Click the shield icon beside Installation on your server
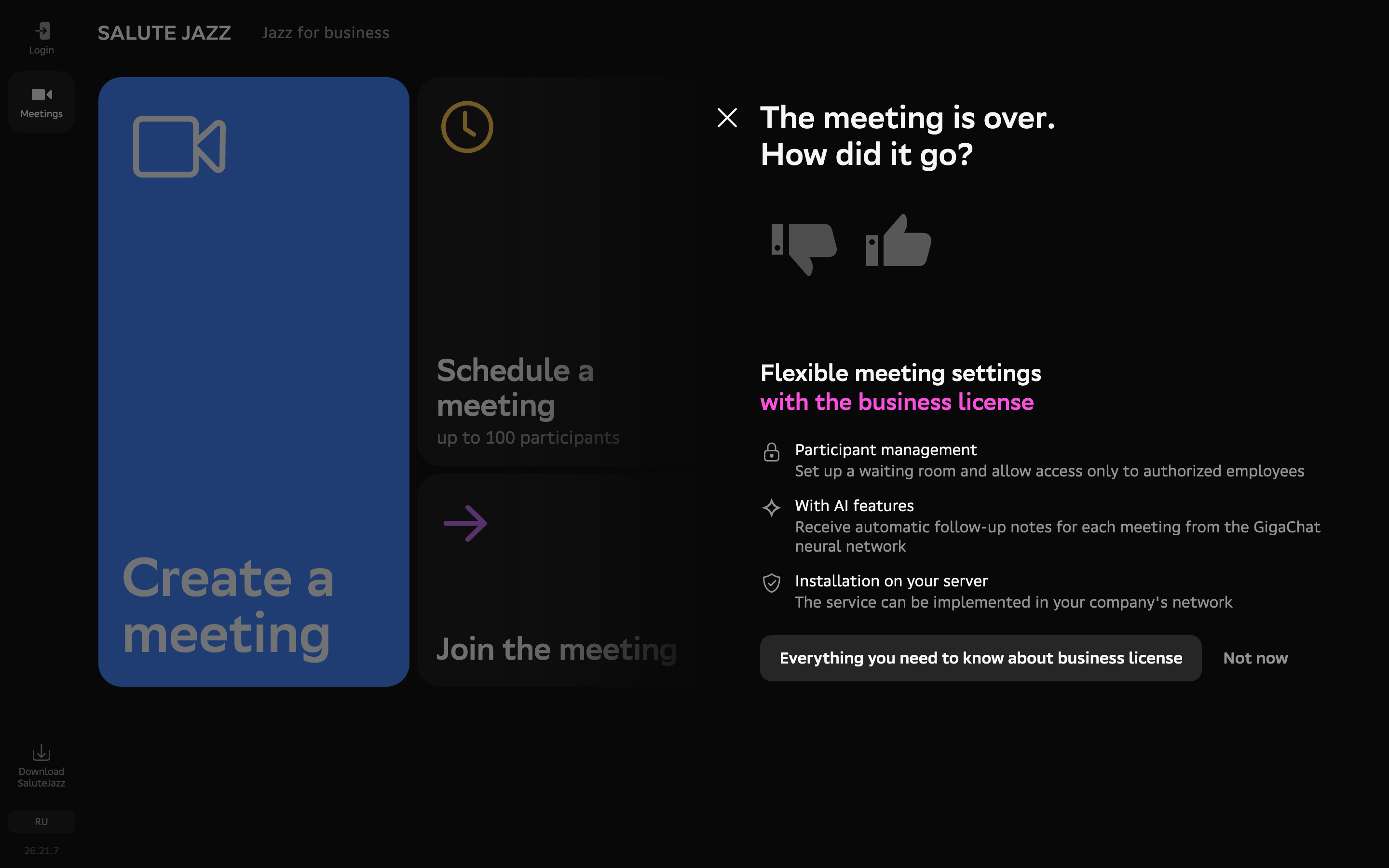1389x868 pixels. (x=771, y=583)
